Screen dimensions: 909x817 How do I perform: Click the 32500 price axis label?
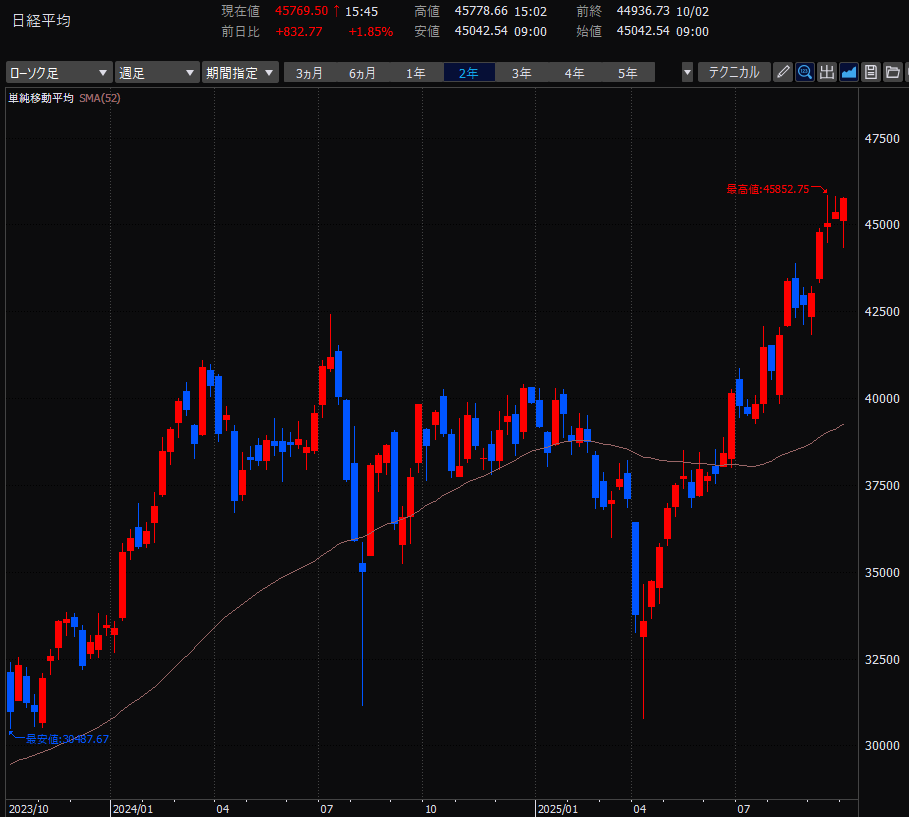[882, 659]
